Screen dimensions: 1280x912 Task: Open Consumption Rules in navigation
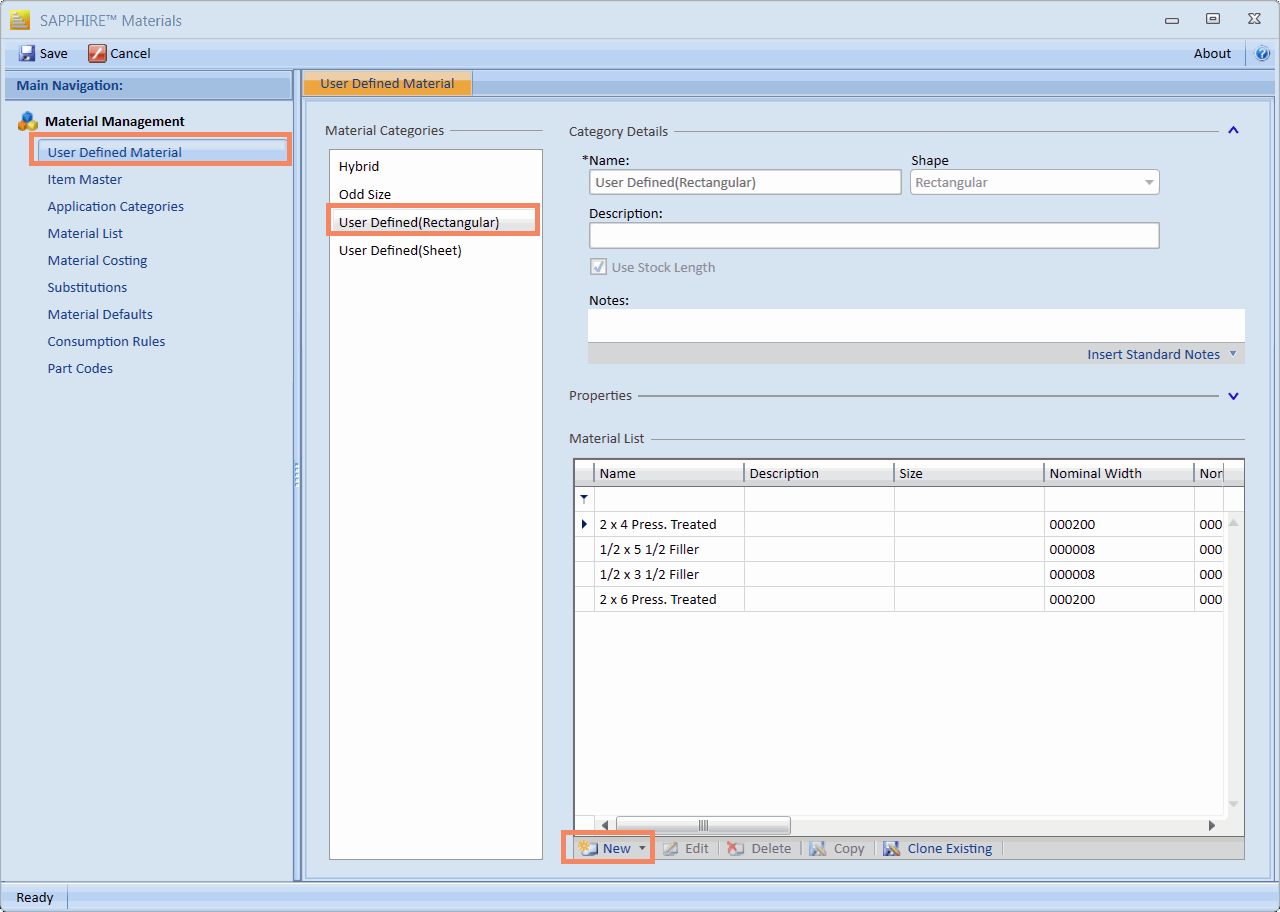pyautogui.click(x=106, y=341)
